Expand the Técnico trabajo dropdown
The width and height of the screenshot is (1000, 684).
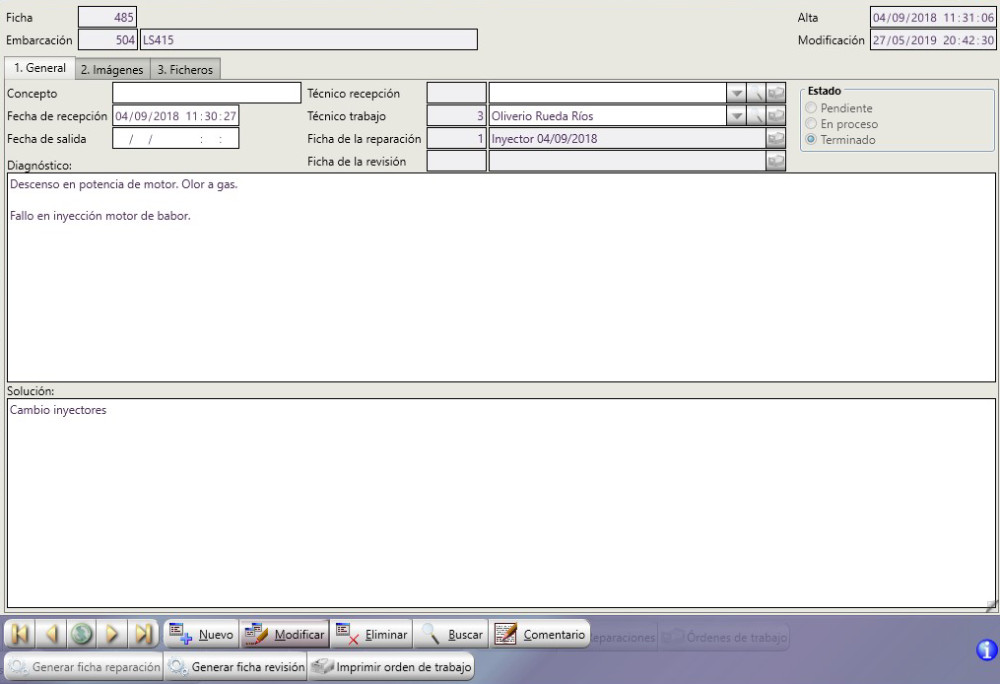tap(737, 116)
